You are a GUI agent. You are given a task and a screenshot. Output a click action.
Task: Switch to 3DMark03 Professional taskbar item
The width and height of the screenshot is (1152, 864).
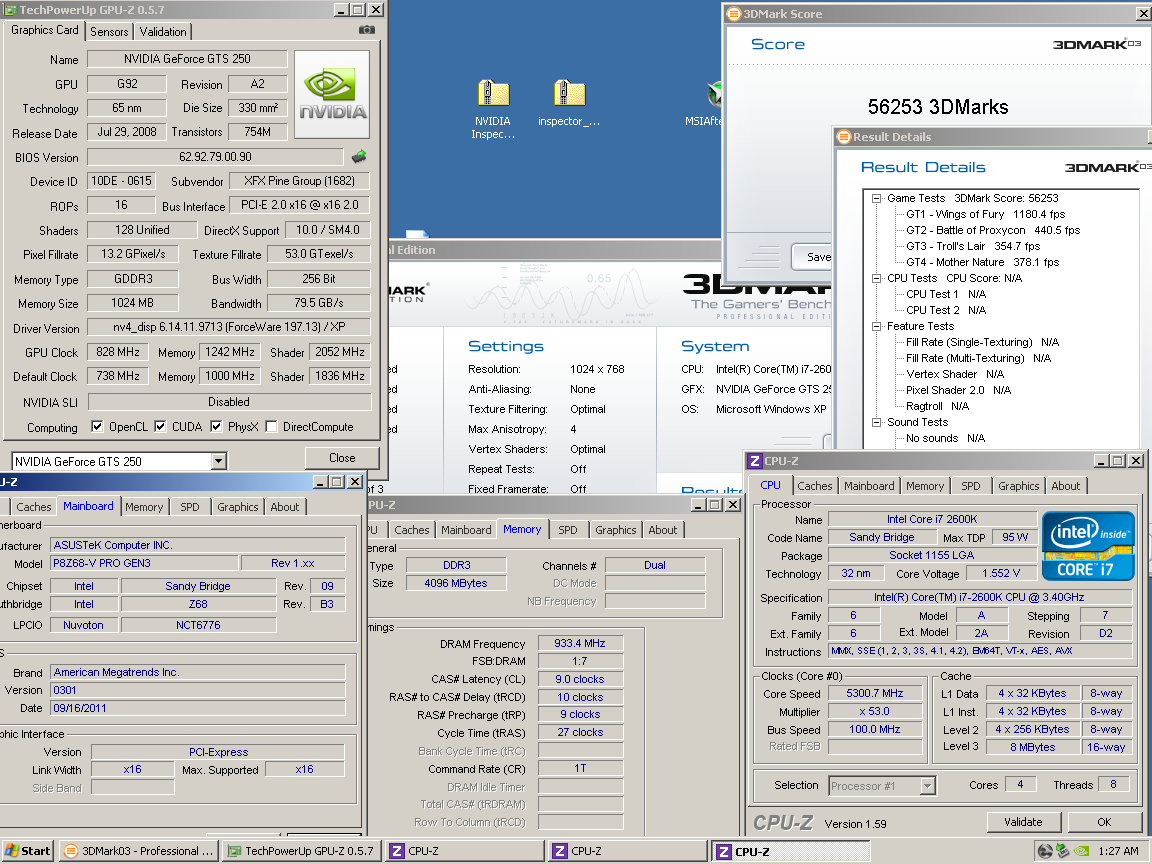click(138, 851)
